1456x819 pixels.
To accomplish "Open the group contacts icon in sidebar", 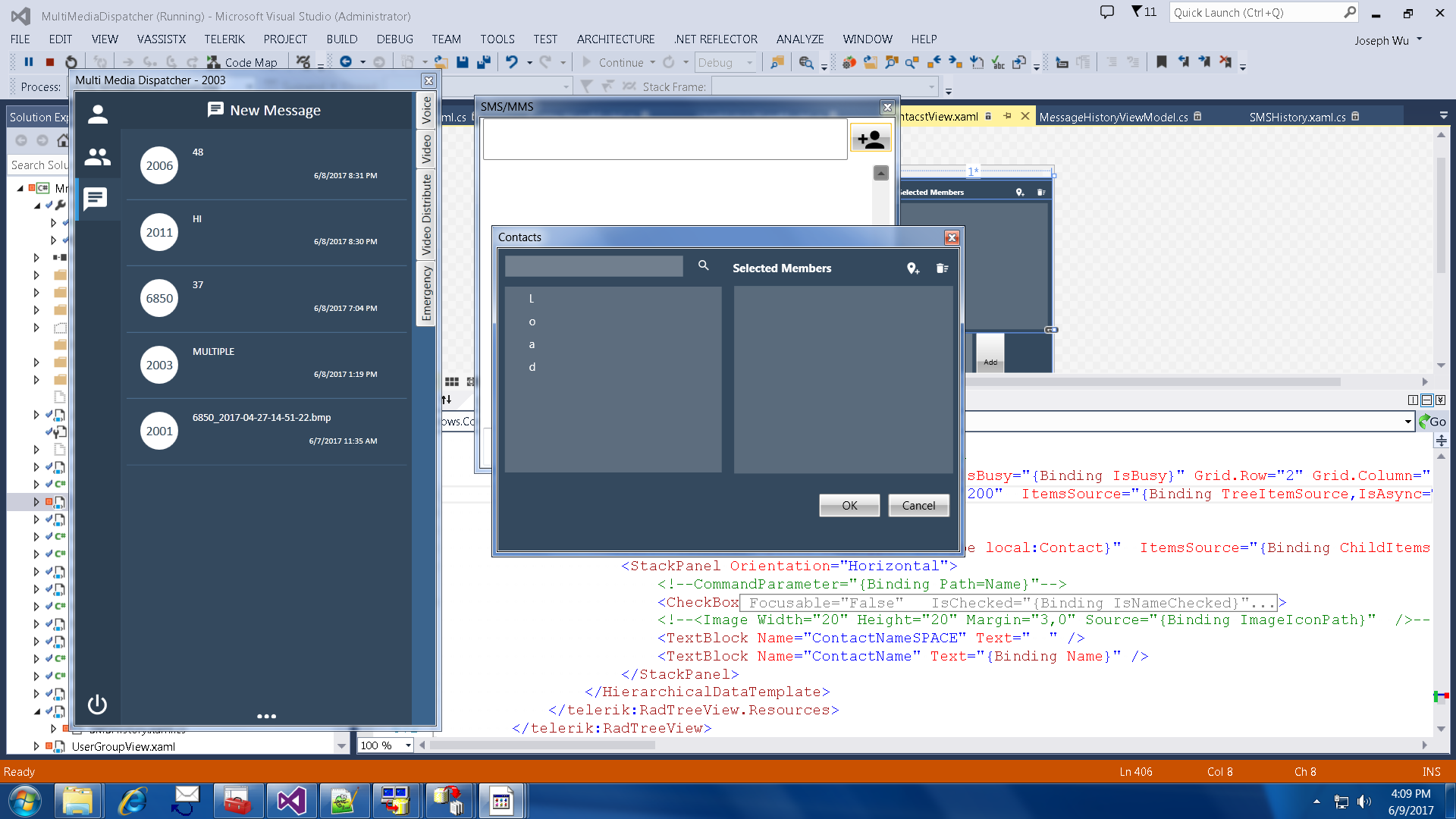I will pos(97,157).
